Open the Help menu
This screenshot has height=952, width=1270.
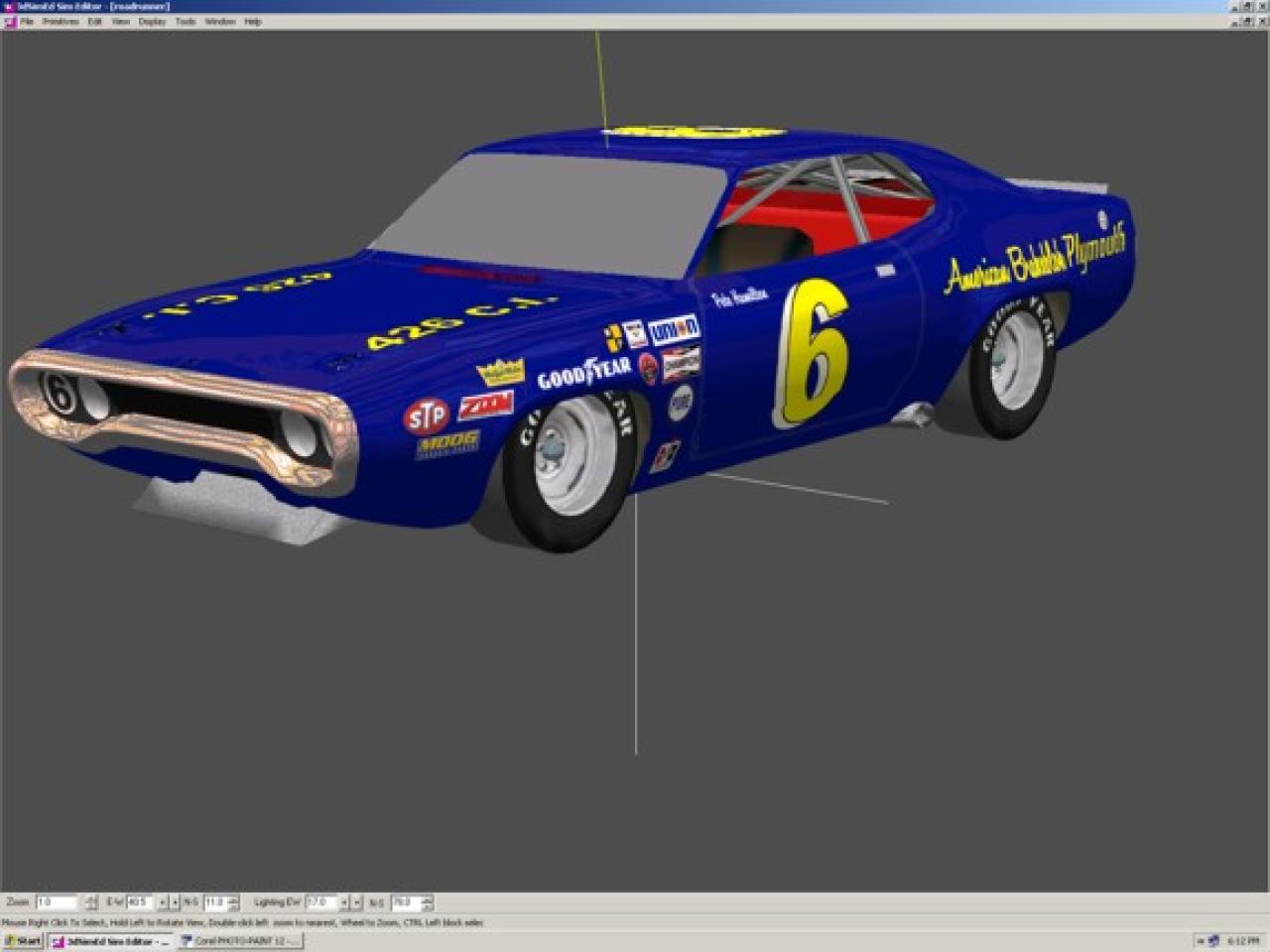pos(253,21)
